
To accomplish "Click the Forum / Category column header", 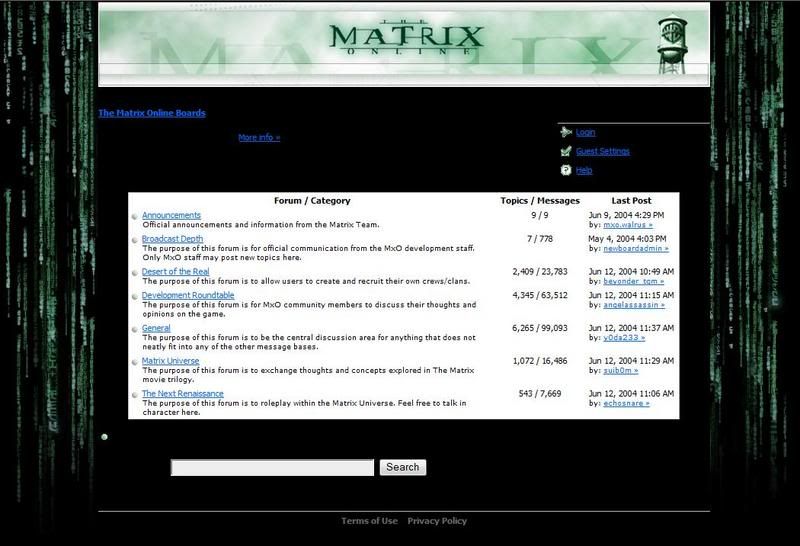I will (312, 201).
